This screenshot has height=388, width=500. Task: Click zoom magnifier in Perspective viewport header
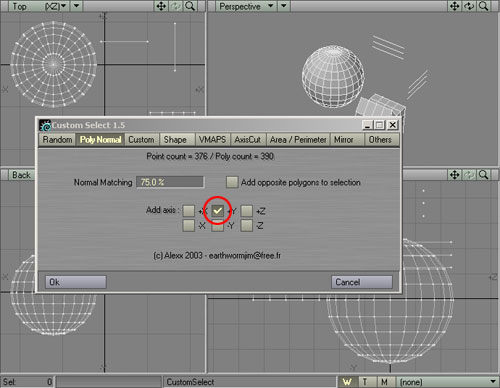[483, 6]
